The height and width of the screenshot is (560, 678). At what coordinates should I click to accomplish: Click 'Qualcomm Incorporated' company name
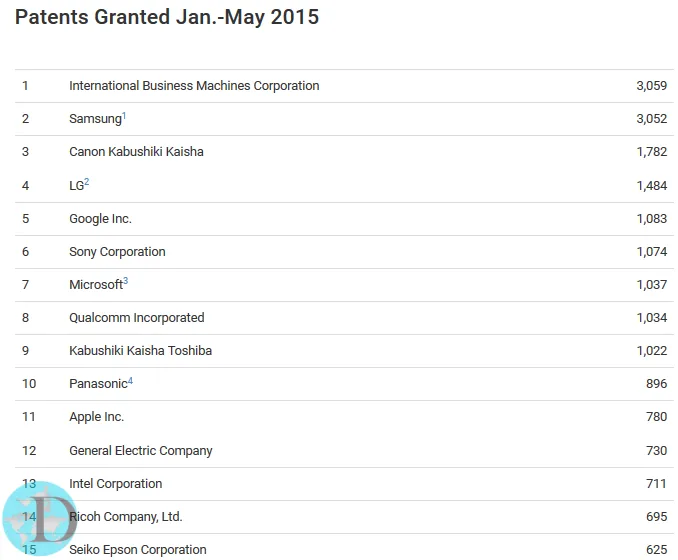pos(137,317)
